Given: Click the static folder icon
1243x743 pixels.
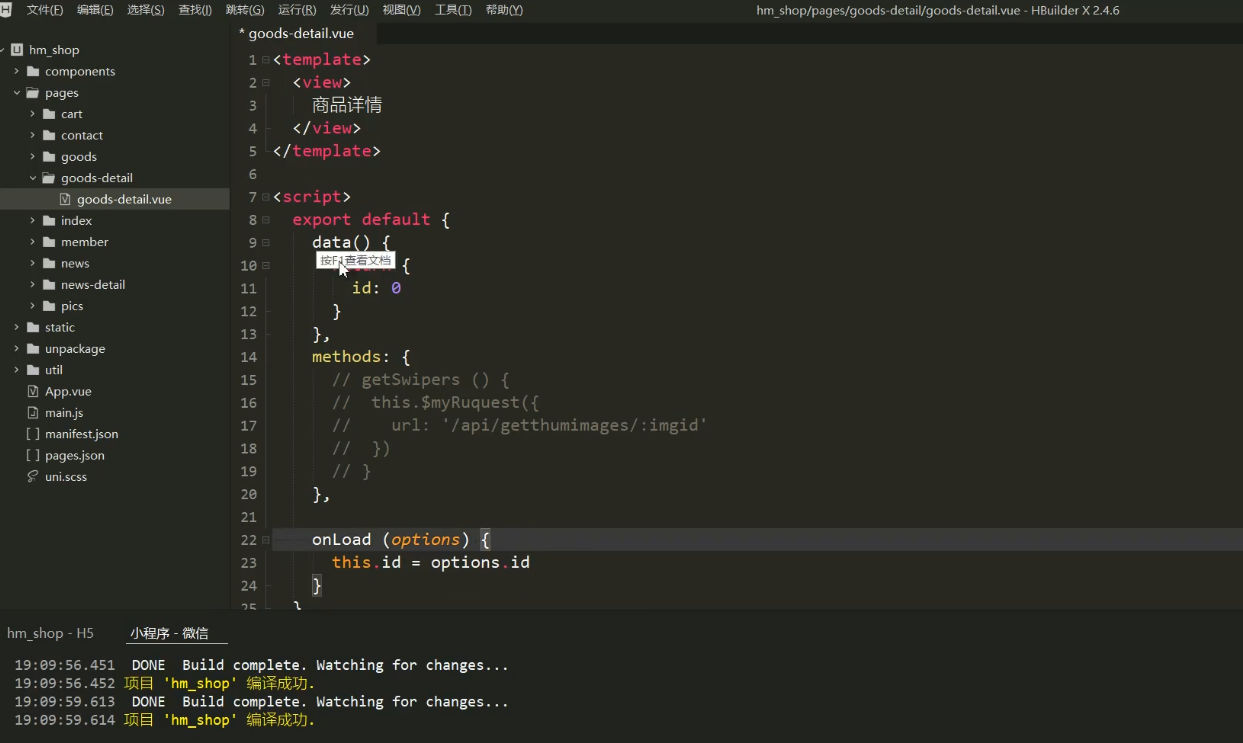Looking at the screenshot, I should pos(33,327).
